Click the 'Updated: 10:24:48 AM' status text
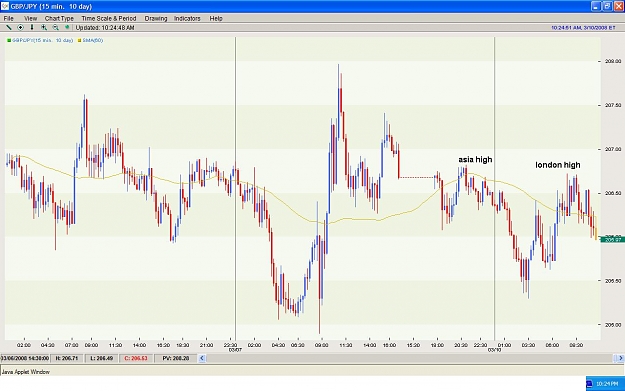Viewport: 625px width, 391px height. (x=105, y=28)
